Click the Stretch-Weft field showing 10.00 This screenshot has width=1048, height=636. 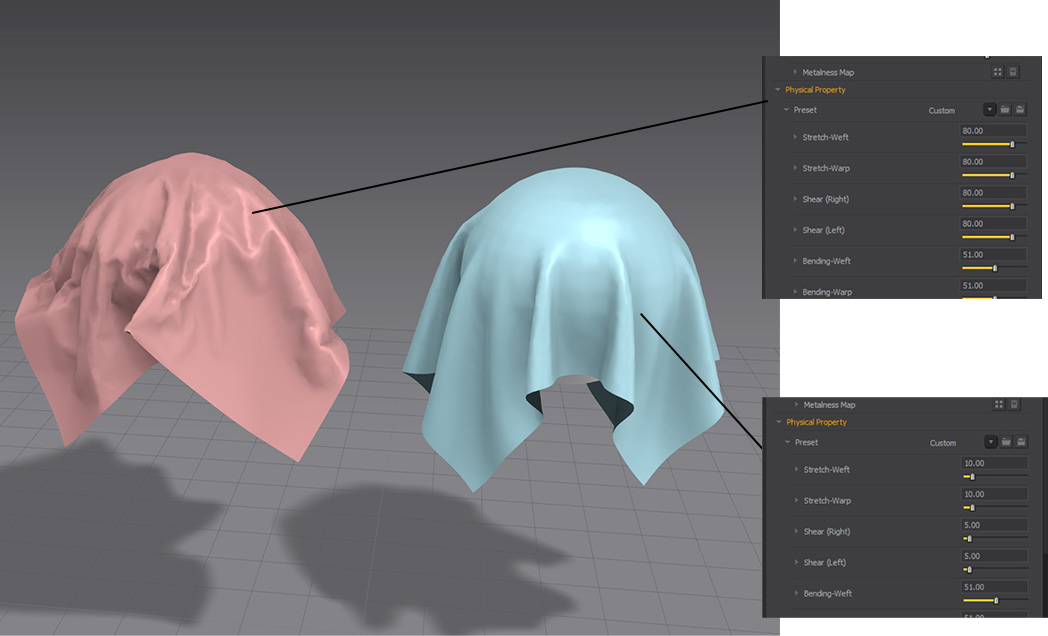[994, 464]
